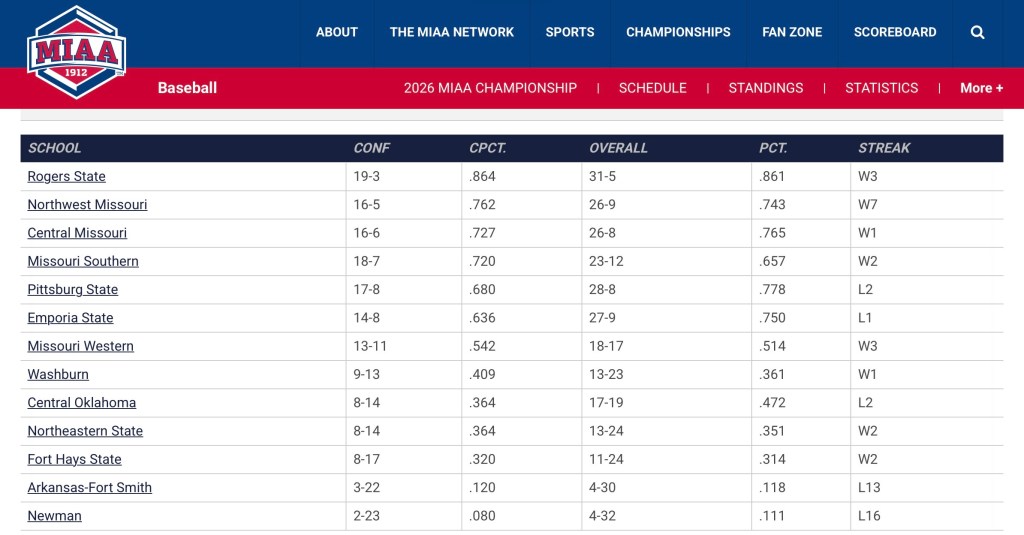Open the Rogers State team link
This screenshot has width=1024, height=535.
coord(67,177)
